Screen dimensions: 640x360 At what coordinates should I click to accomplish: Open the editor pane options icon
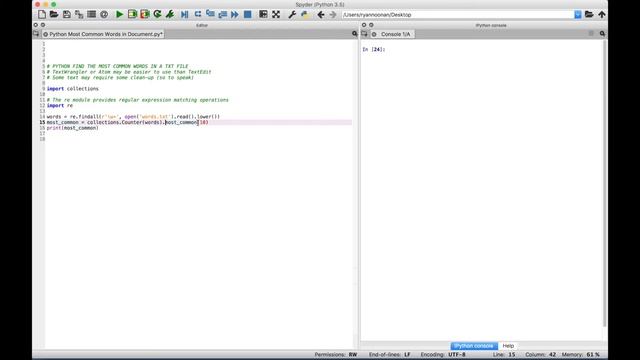point(354,34)
